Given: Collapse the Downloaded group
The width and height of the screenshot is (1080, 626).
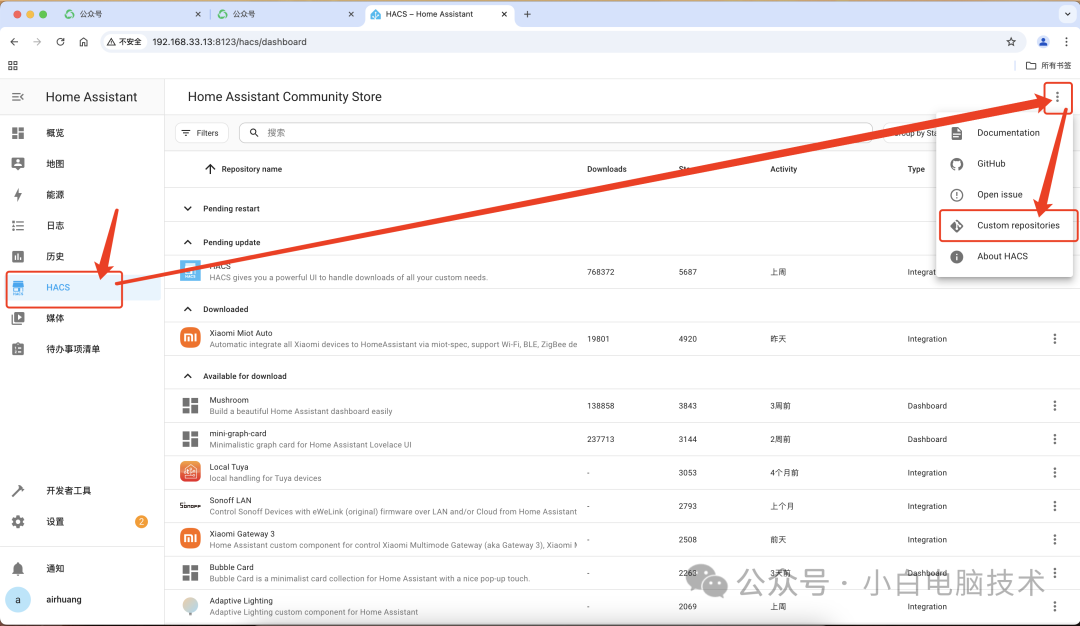Looking at the screenshot, I should point(187,309).
